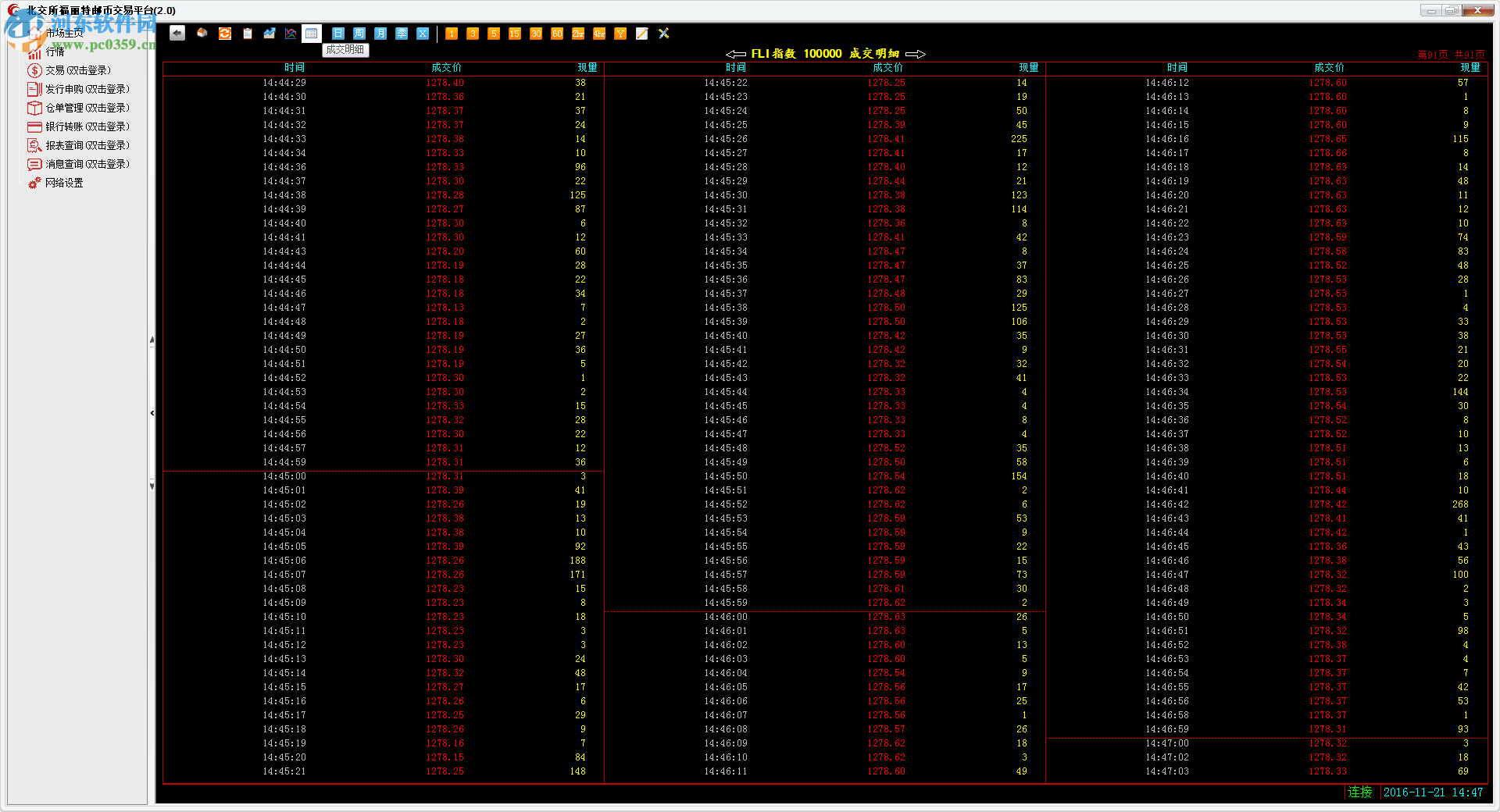
Task: Refresh data with the orange refresh icon
Action: click(225, 33)
